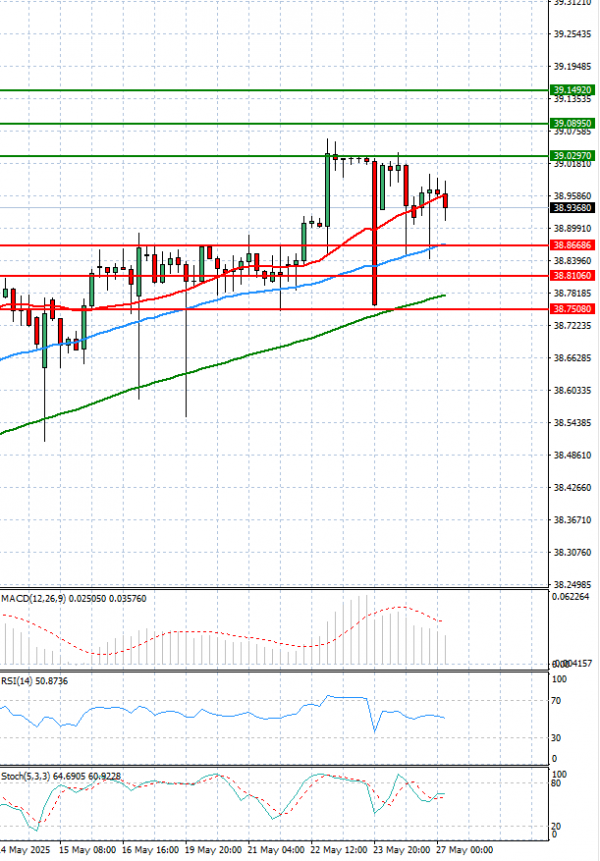Click the 100 level on RSI scale
The height and width of the screenshot is (861, 600).
559,679
